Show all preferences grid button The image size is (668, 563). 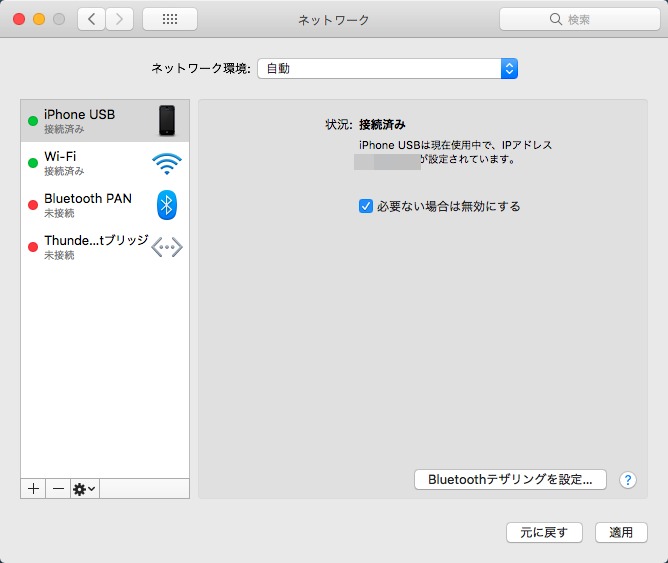(x=170, y=19)
